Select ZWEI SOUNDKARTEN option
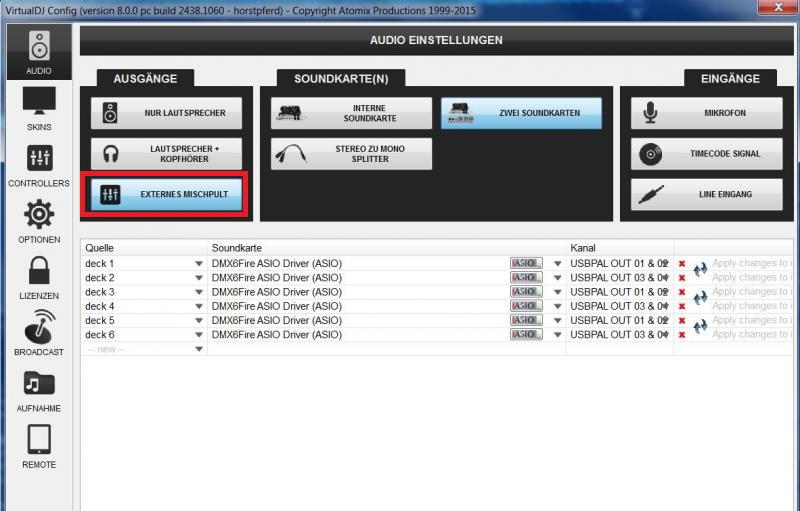This screenshot has height=511, width=800. [x=521, y=113]
